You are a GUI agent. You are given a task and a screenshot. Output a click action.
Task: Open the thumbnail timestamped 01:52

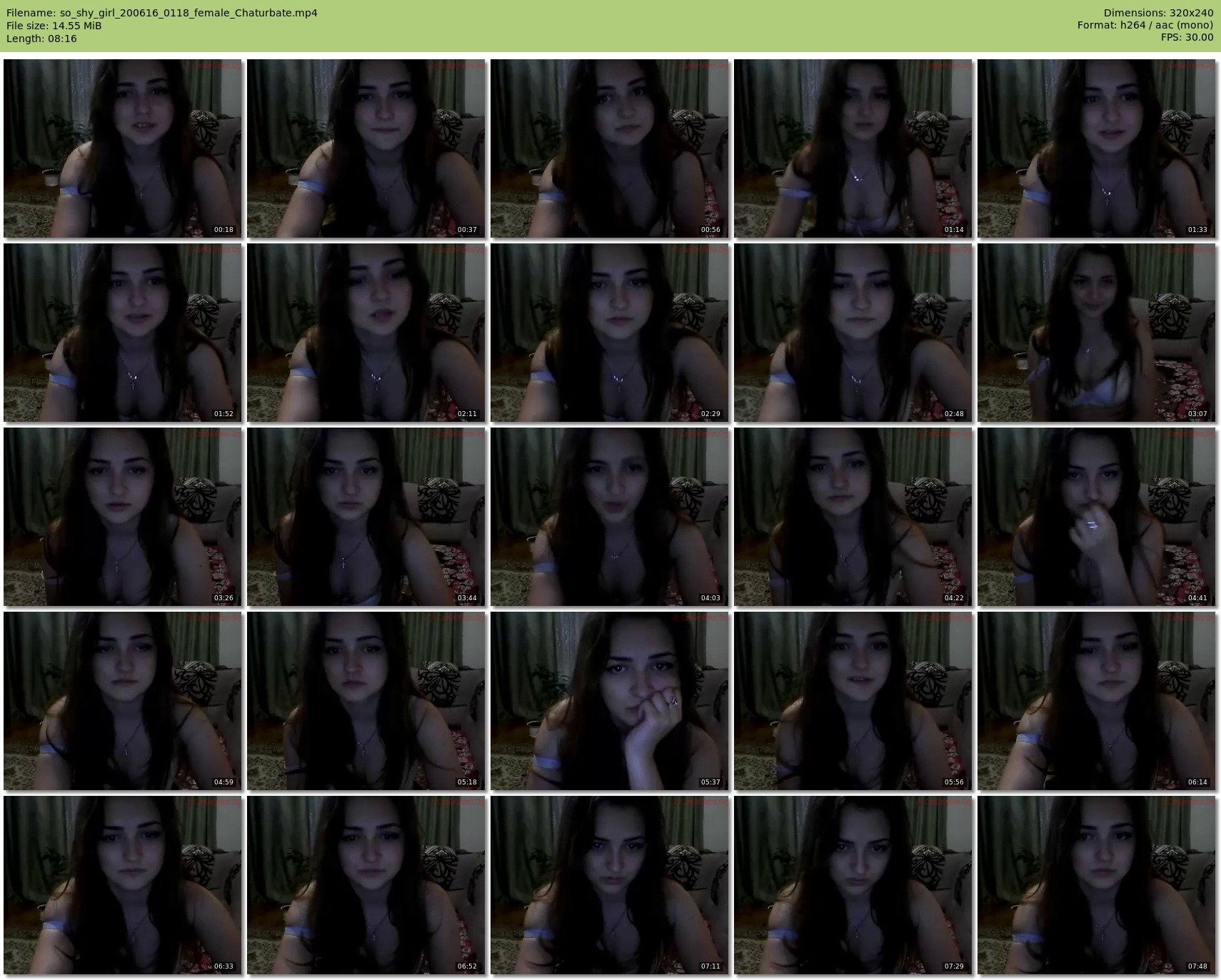(x=123, y=333)
